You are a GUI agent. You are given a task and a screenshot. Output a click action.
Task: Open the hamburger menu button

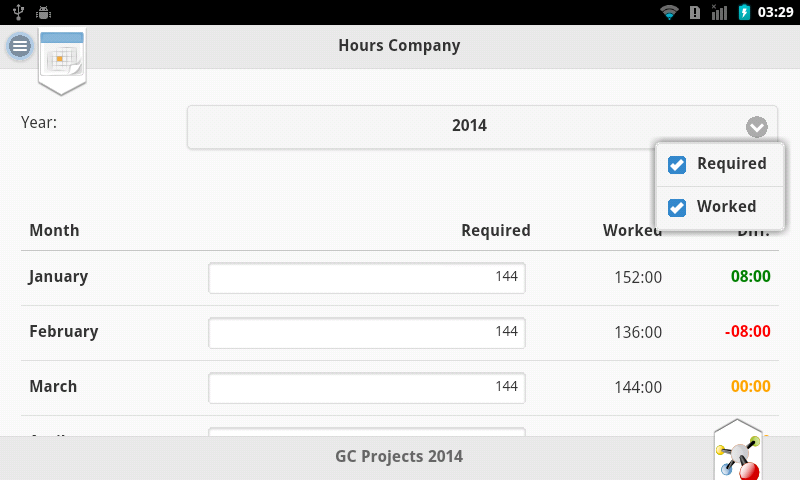click(x=19, y=46)
